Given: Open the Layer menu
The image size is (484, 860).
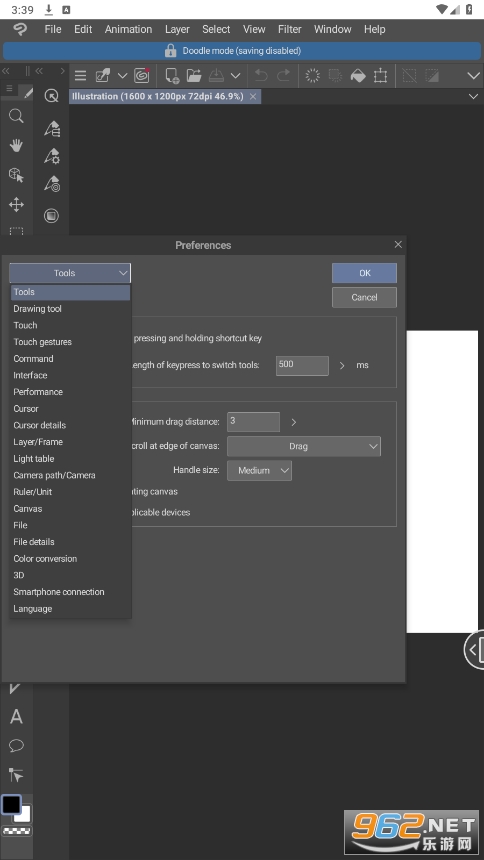Looking at the screenshot, I should click(x=177, y=29).
